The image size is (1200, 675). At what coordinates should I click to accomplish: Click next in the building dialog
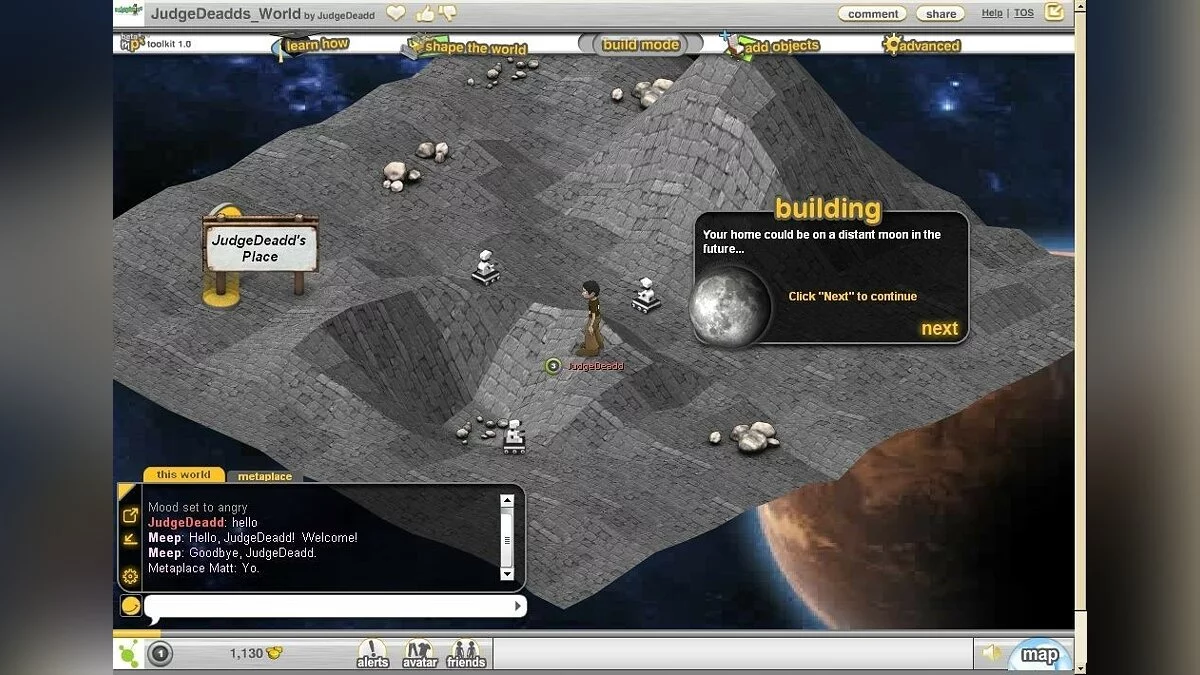pos(939,329)
